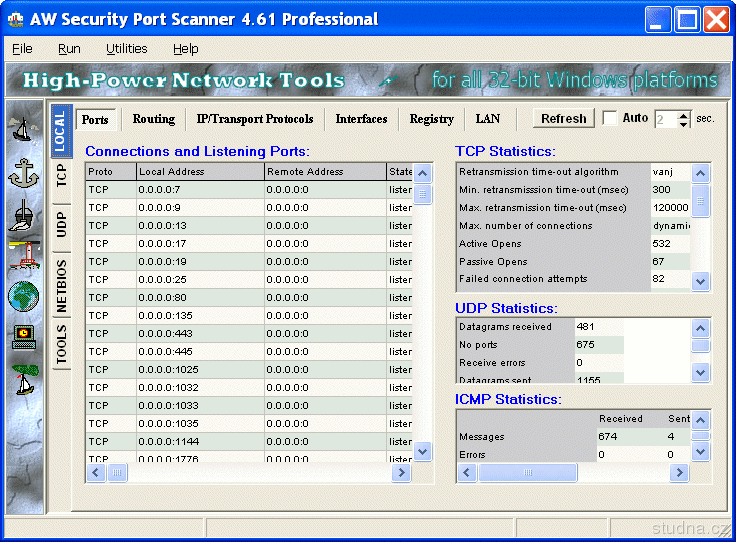Click the ICMP Statistics horizontal scrollbar thumb
Viewport: 736px width, 542px height.
[527, 473]
